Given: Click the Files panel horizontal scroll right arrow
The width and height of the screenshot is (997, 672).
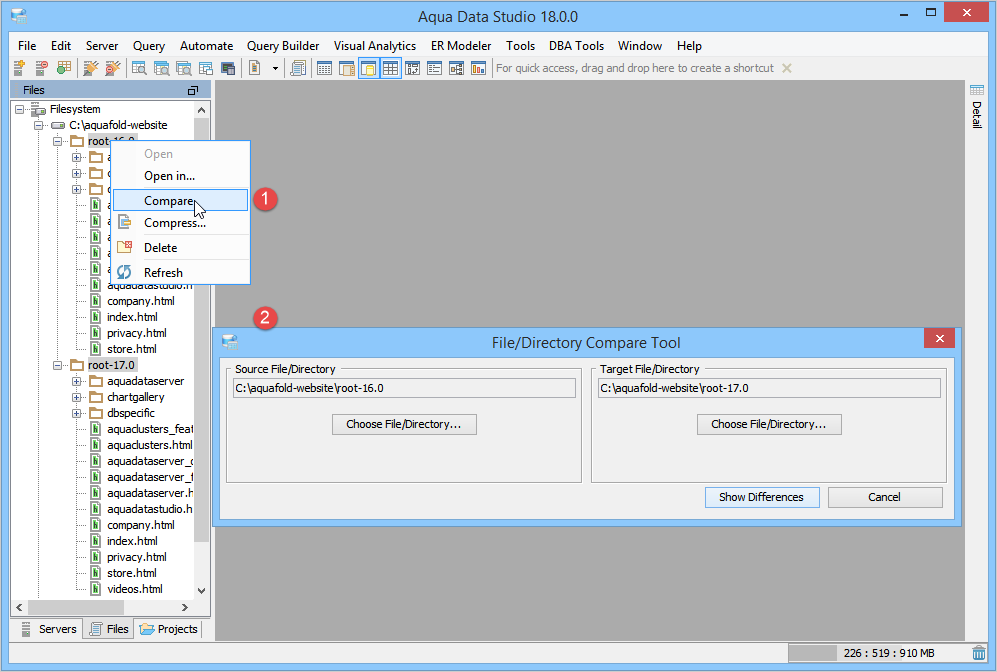Looking at the screenshot, I should [185, 607].
